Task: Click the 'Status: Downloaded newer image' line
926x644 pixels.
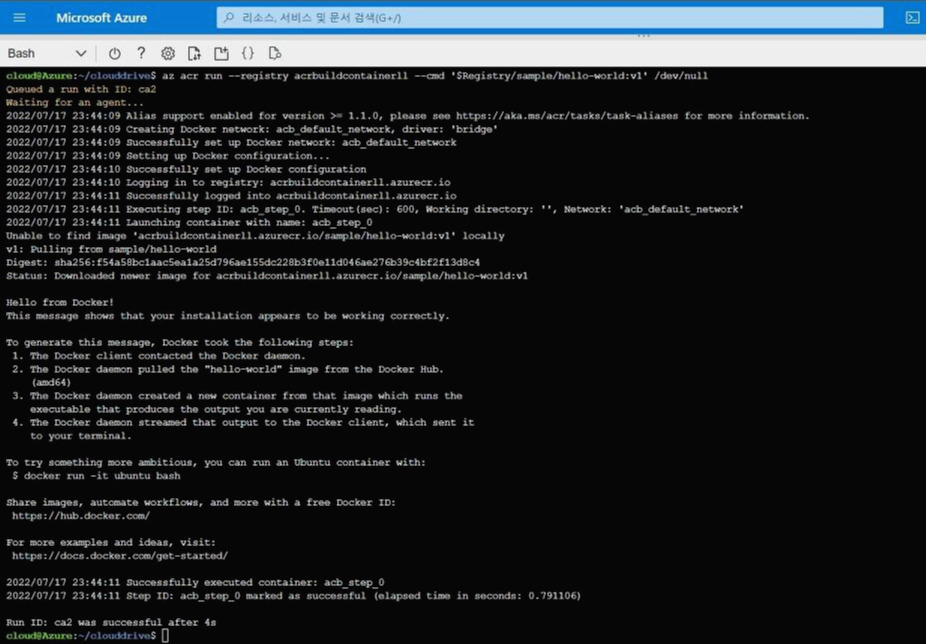Action: pyautogui.click(x=267, y=276)
